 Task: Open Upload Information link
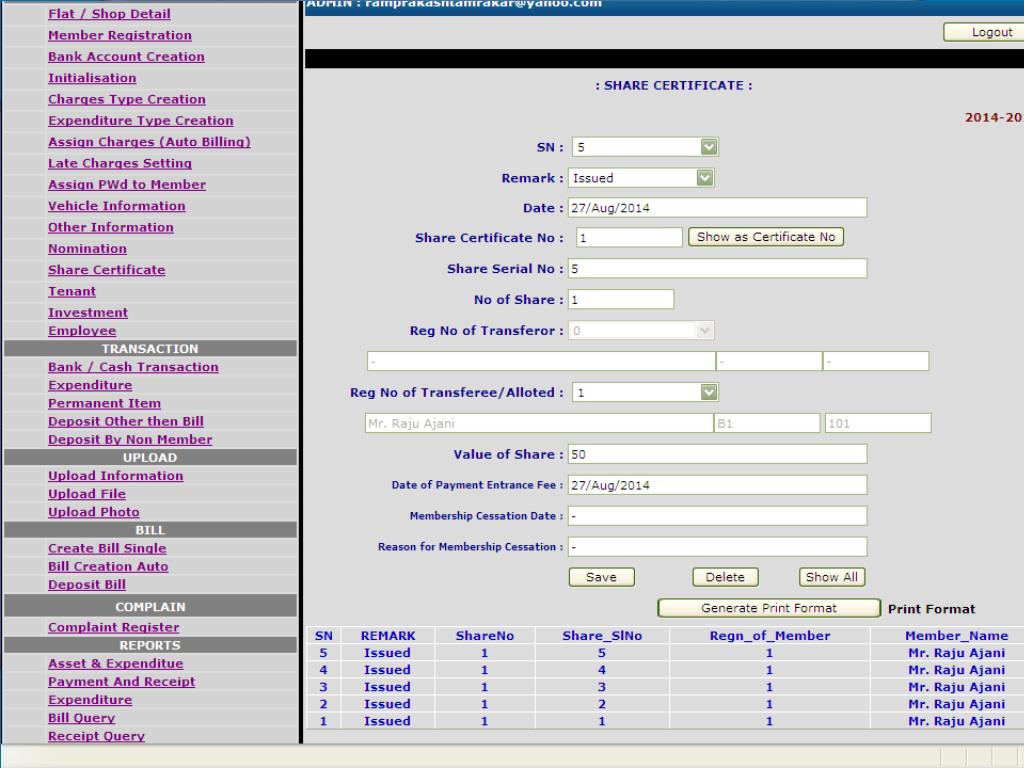pyautogui.click(x=116, y=476)
